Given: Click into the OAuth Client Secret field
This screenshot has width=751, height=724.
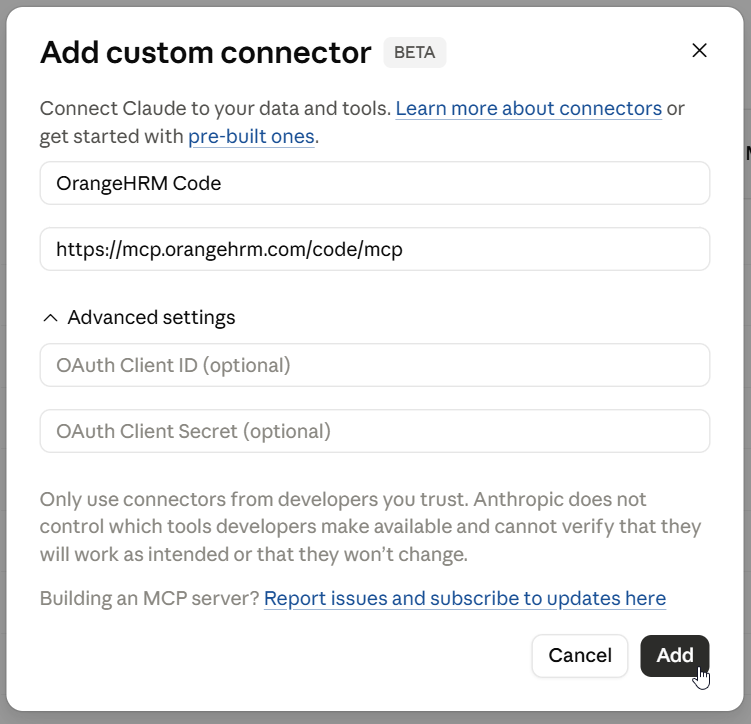Looking at the screenshot, I should point(375,431).
